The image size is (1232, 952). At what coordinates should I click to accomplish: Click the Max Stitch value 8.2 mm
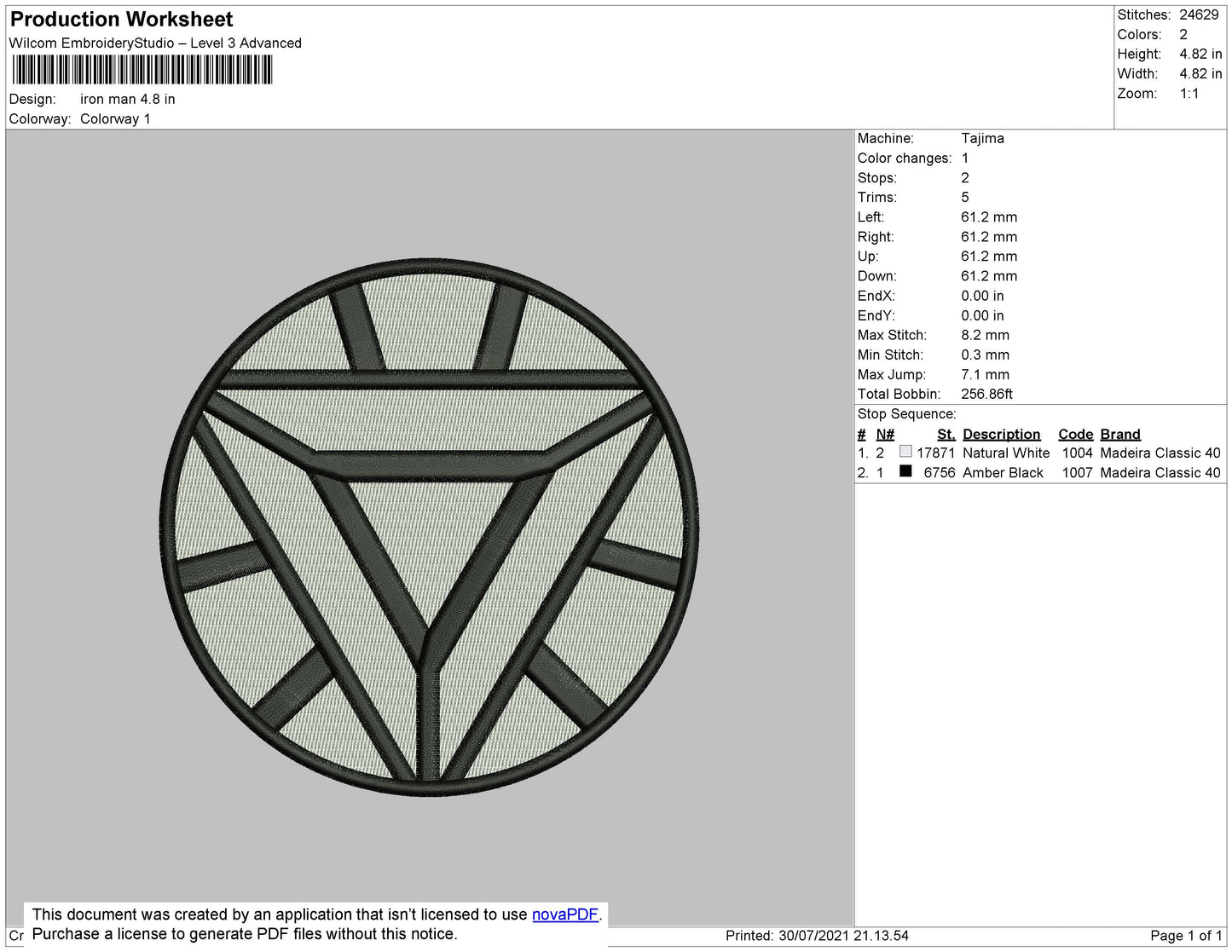(x=985, y=335)
